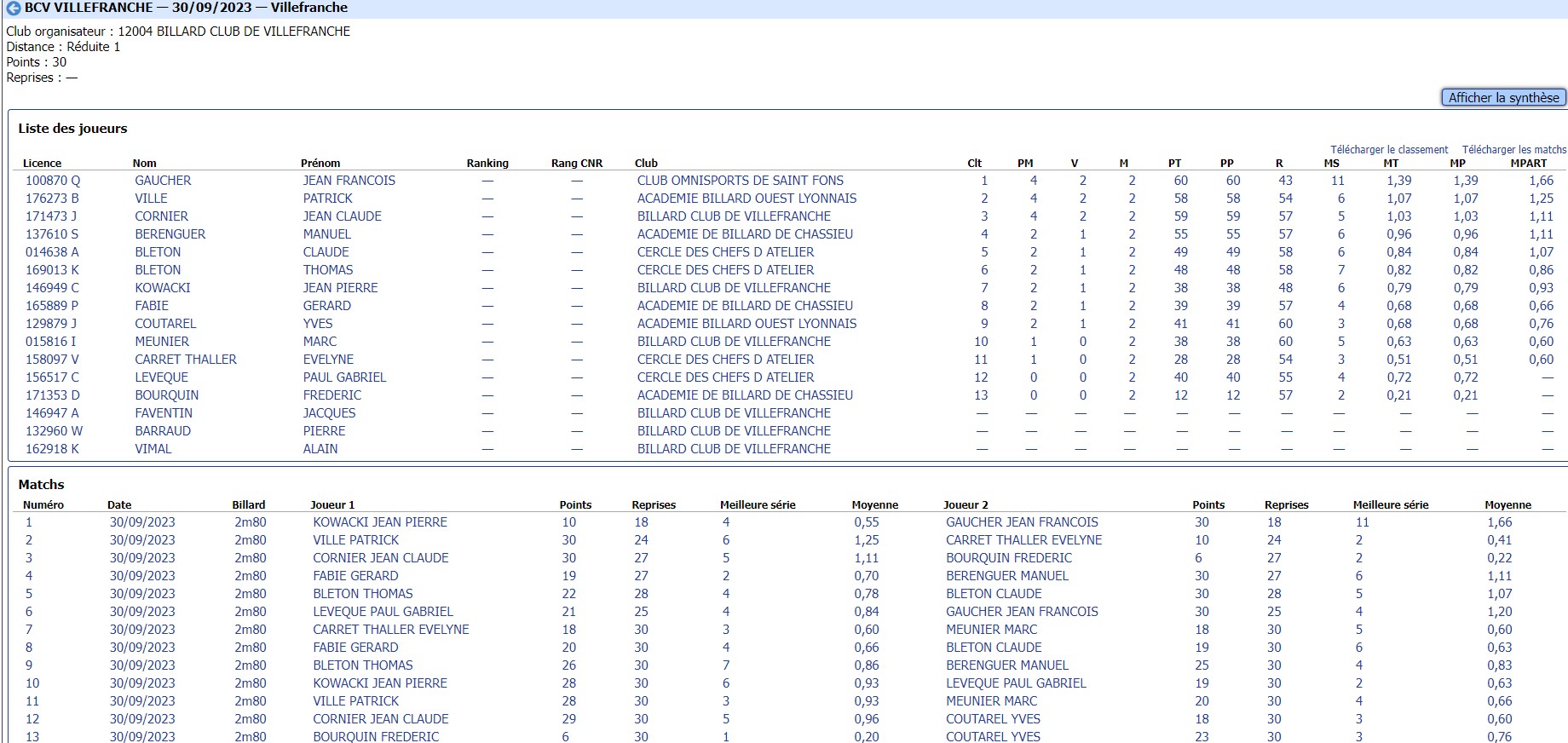Screen dimensions: 1568x743
Task: Click LEVEQUE PAUL GABRIEL in match 10
Action: [x=1016, y=683]
